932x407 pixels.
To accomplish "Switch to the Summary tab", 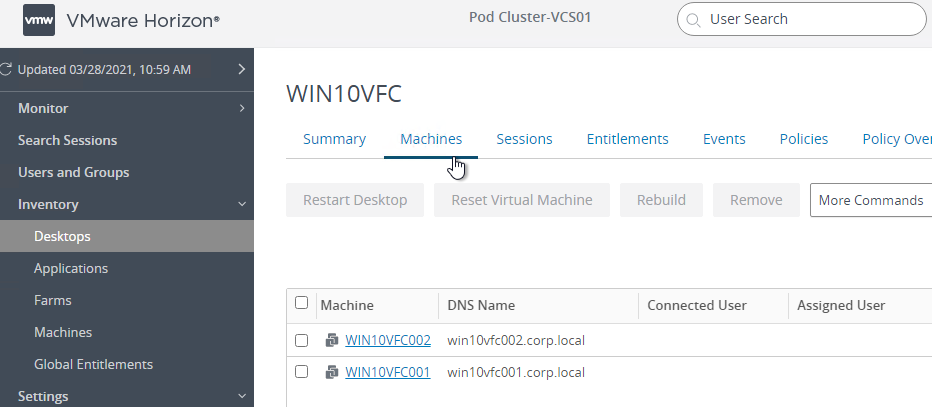I will click(335, 139).
